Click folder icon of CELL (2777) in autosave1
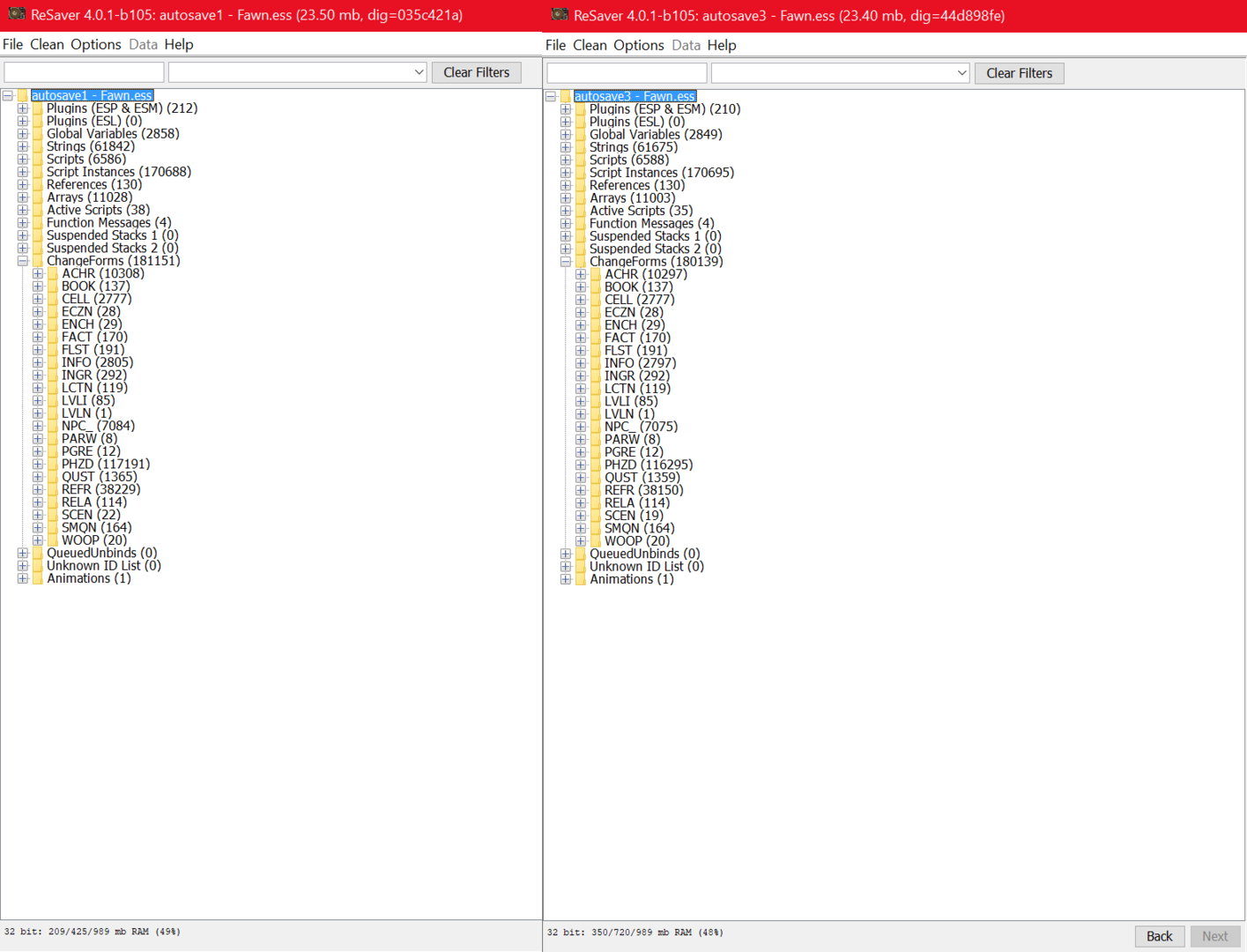1247x952 pixels. pos(53,299)
